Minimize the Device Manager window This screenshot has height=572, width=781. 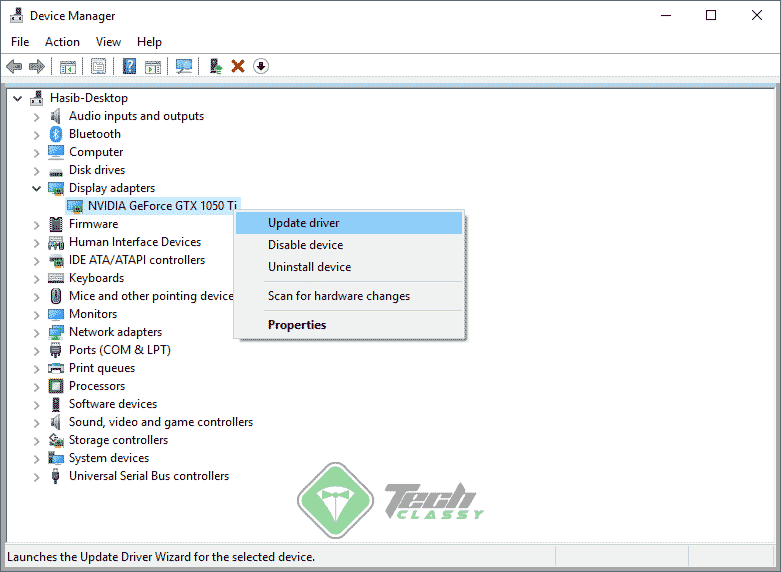coord(666,15)
